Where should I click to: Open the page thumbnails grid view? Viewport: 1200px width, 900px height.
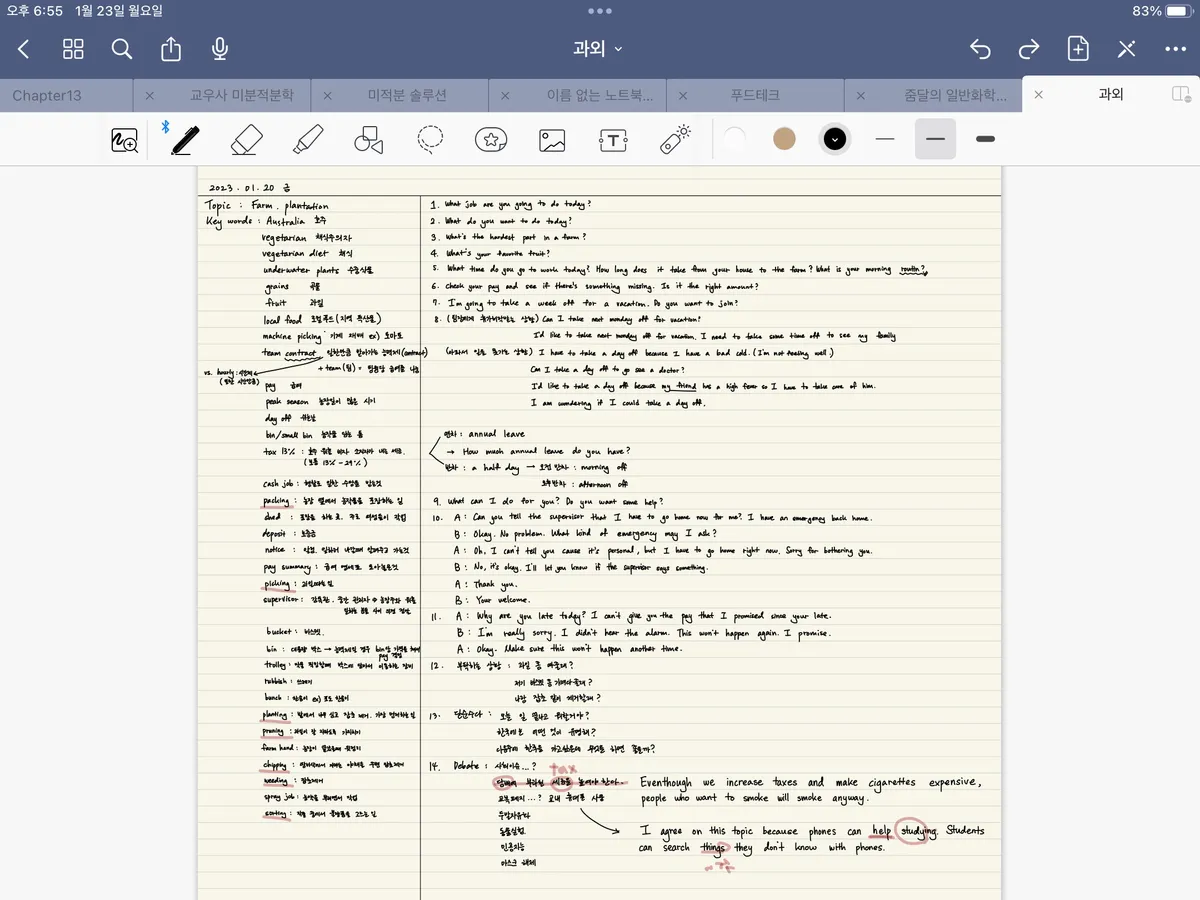tap(73, 49)
